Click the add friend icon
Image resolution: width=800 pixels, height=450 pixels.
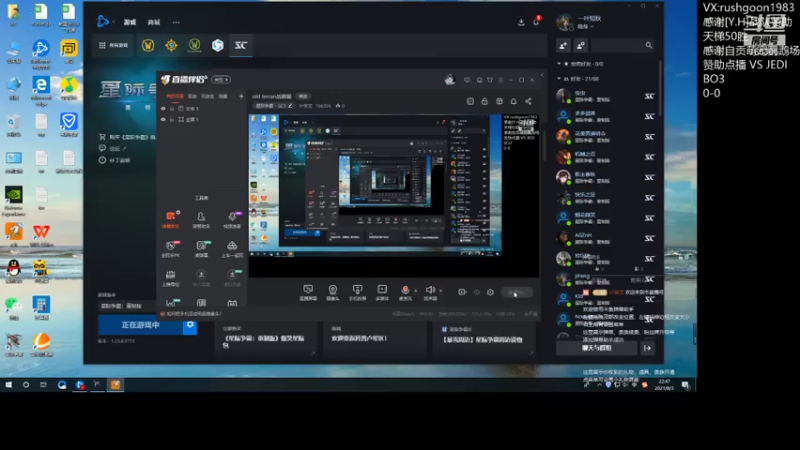[563, 45]
